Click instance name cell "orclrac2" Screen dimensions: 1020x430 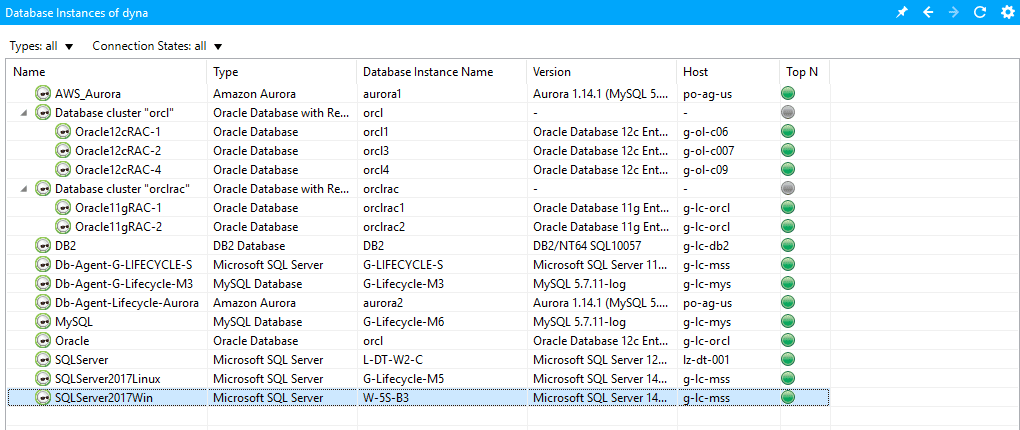384,226
